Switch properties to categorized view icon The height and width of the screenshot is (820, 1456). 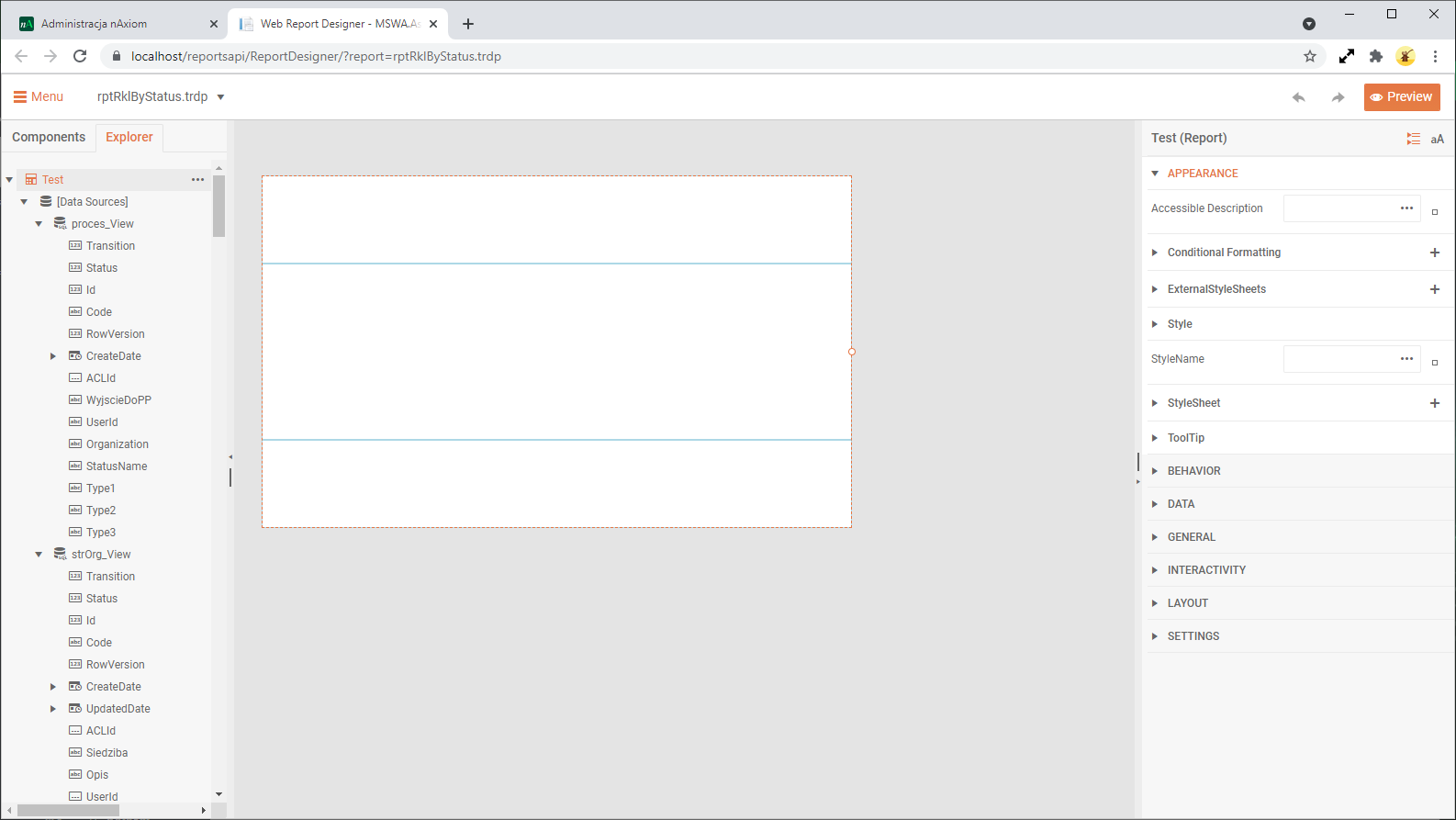pos(1413,139)
